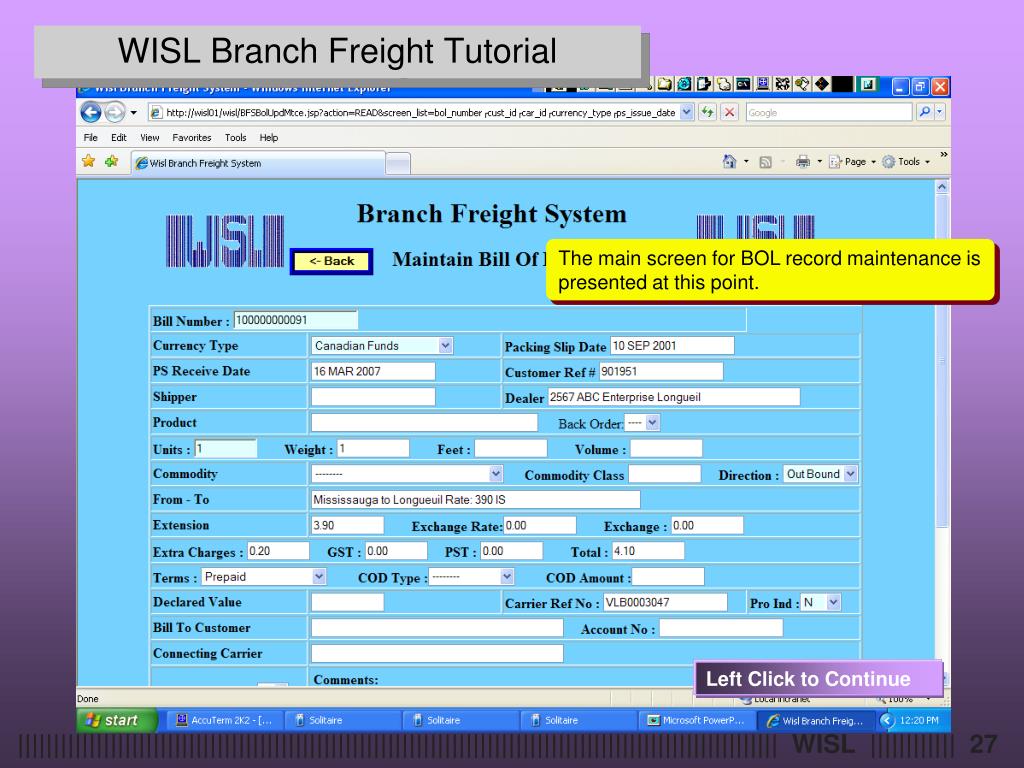
Task: Open the Tools menu in menu bar
Action: (236, 138)
